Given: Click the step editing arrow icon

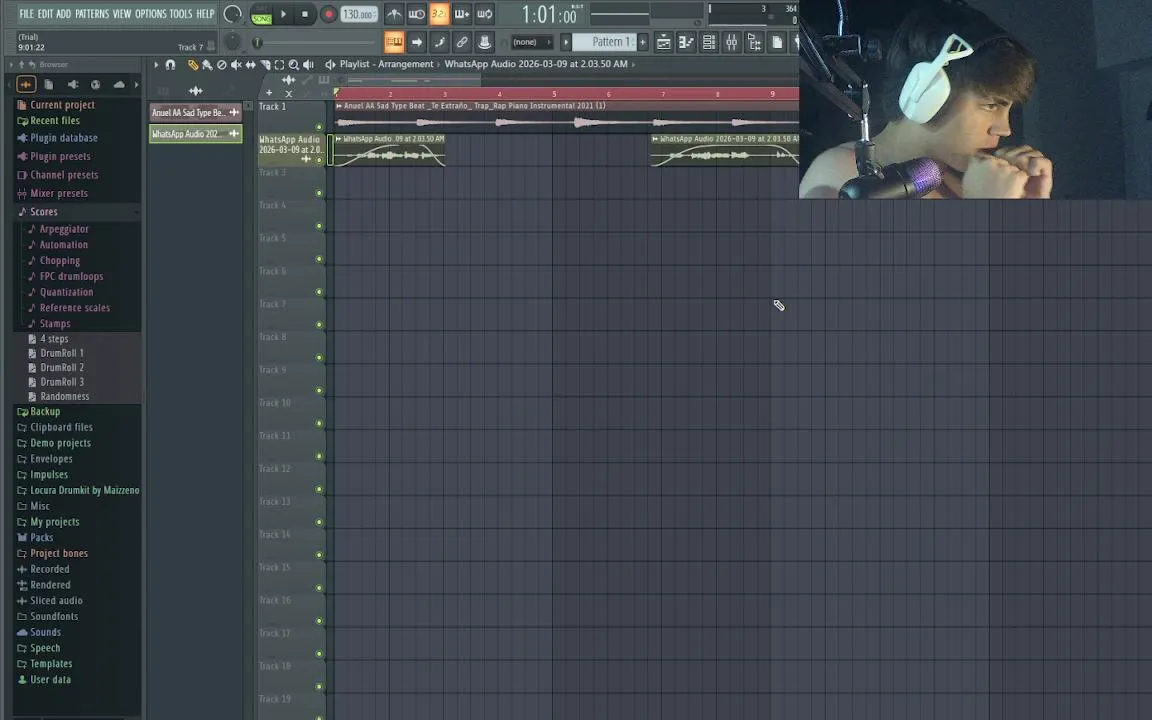Looking at the screenshot, I should click(x=417, y=43).
